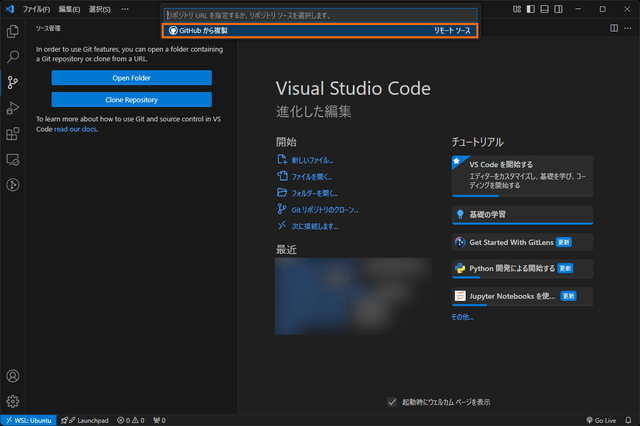This screenshot has height=426, width=640.
Task: Open the Customize Layout icon
Action: 517,9
